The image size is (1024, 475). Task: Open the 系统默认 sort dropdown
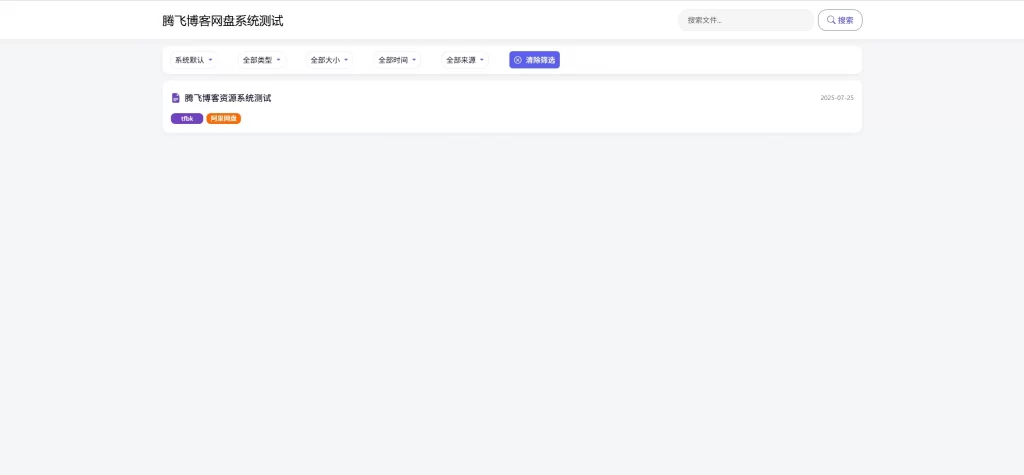[193, 60]
